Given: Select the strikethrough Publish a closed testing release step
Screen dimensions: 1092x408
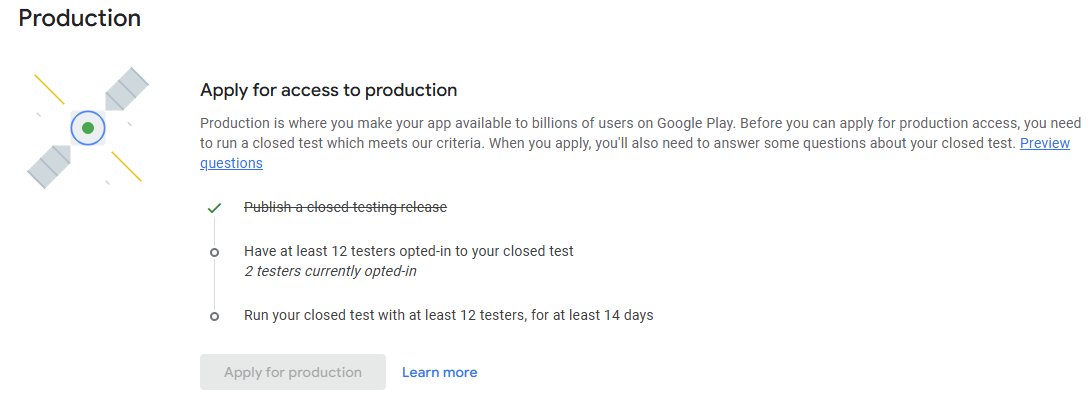Looking at the screenshot, I should [345, 207].
